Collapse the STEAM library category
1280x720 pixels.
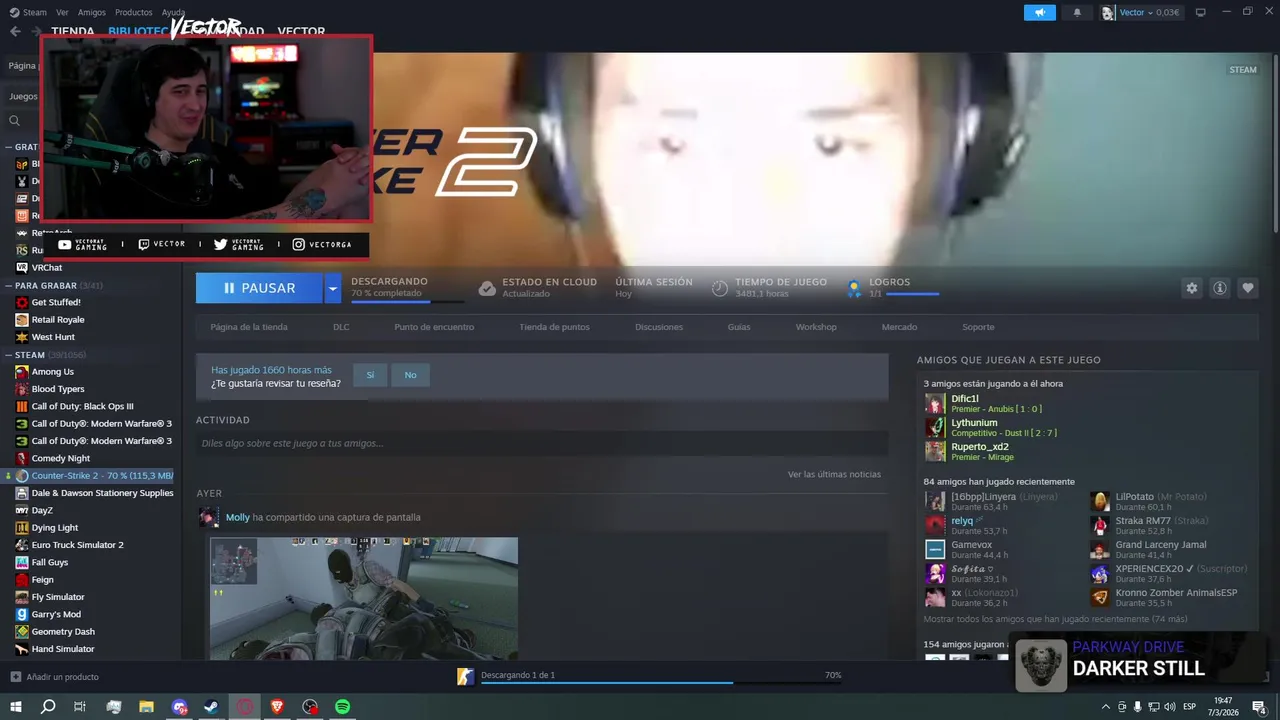point(9,355)
